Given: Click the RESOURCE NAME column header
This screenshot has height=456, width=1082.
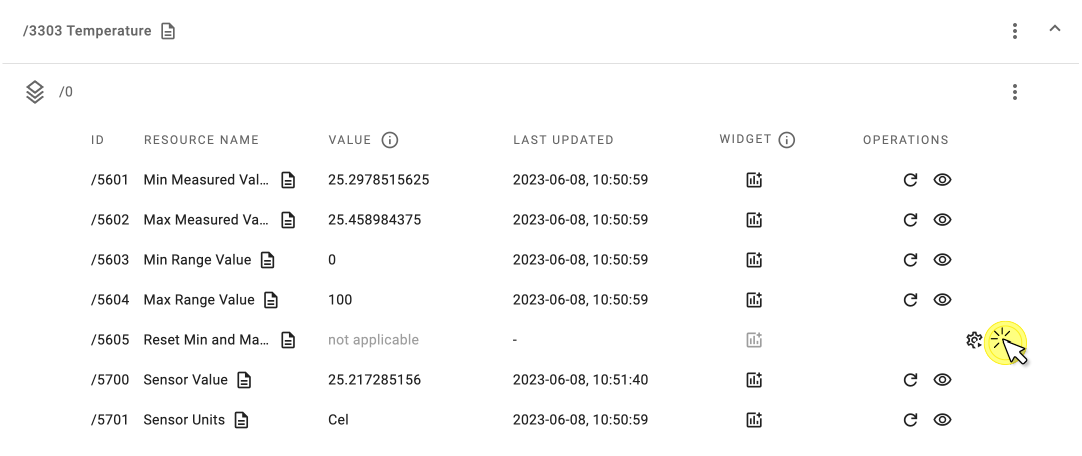Looking at the screenshot, I should 201,140.
